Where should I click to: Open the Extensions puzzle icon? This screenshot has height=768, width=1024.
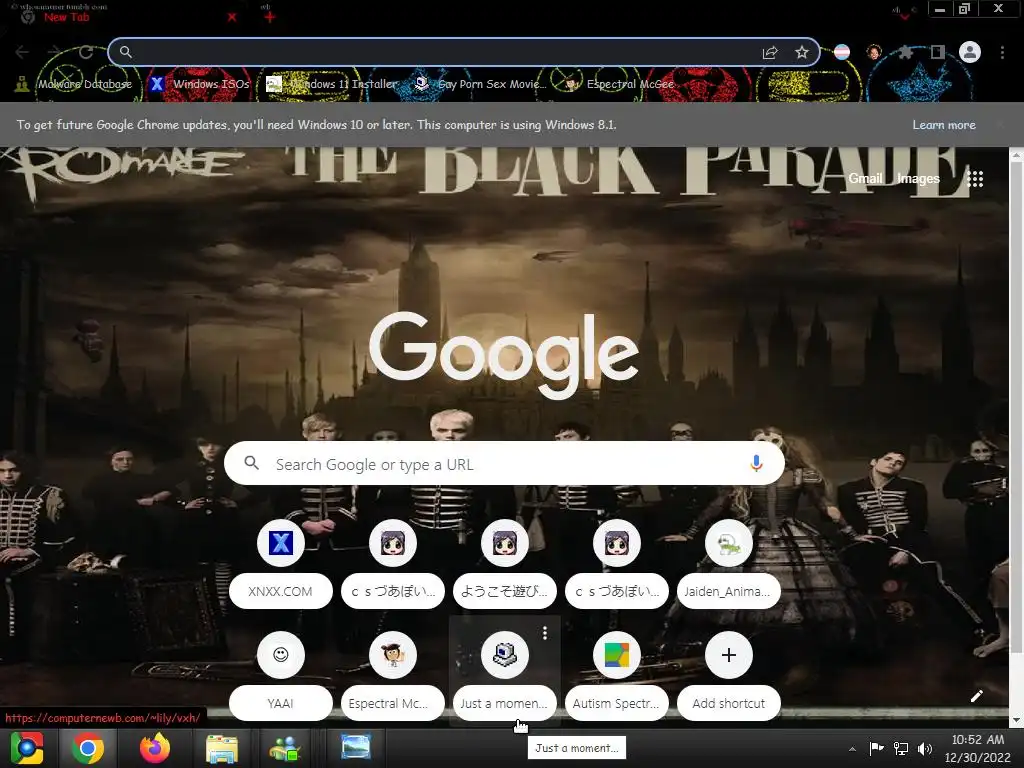click(x=905, y=52)
